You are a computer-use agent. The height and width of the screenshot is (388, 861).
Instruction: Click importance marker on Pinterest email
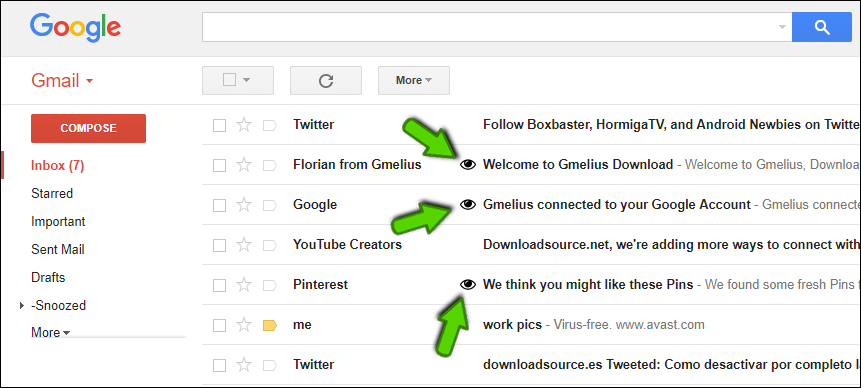[x=270, y=285]
